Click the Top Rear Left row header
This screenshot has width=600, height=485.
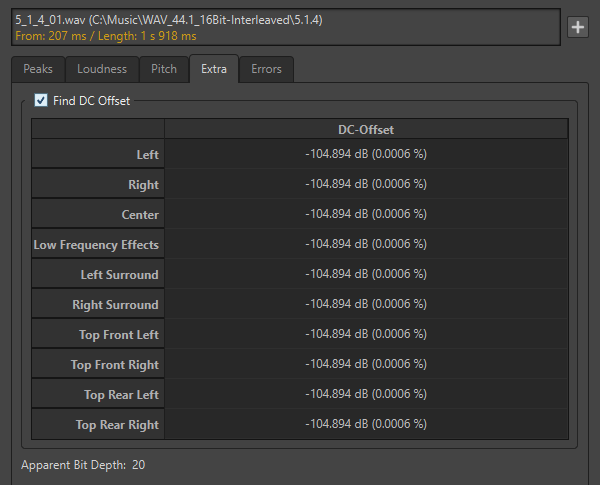98,395
